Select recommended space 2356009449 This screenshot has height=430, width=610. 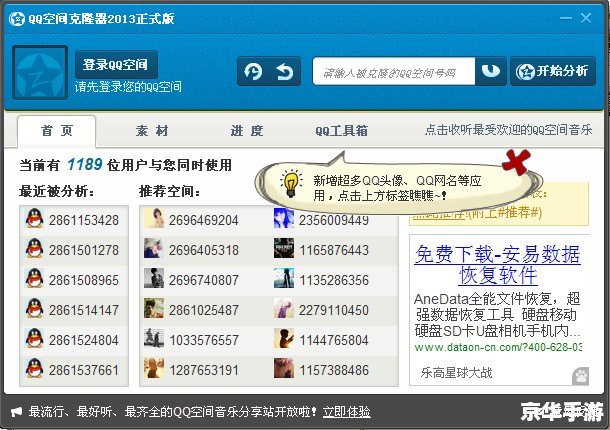pyautogui.click(x=334, y=220)
